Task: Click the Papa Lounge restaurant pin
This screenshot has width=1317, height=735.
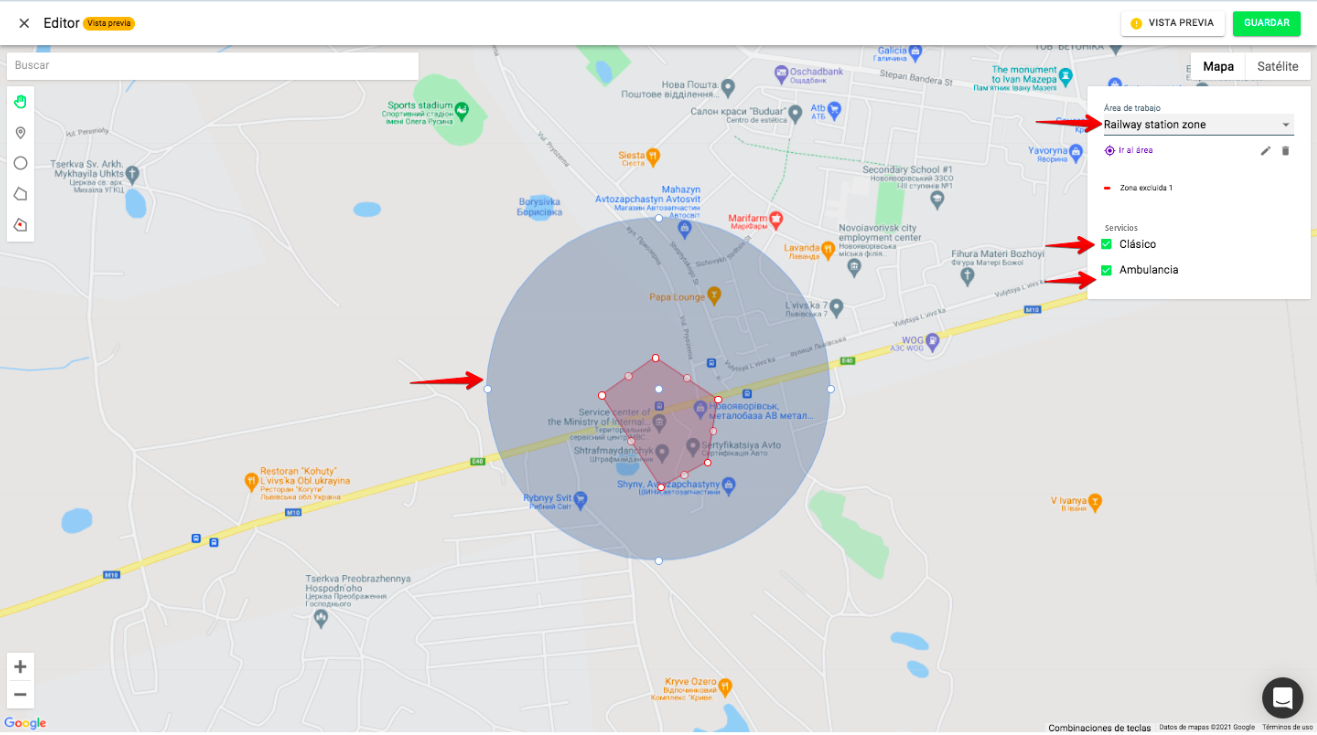Action: (714, 296)
